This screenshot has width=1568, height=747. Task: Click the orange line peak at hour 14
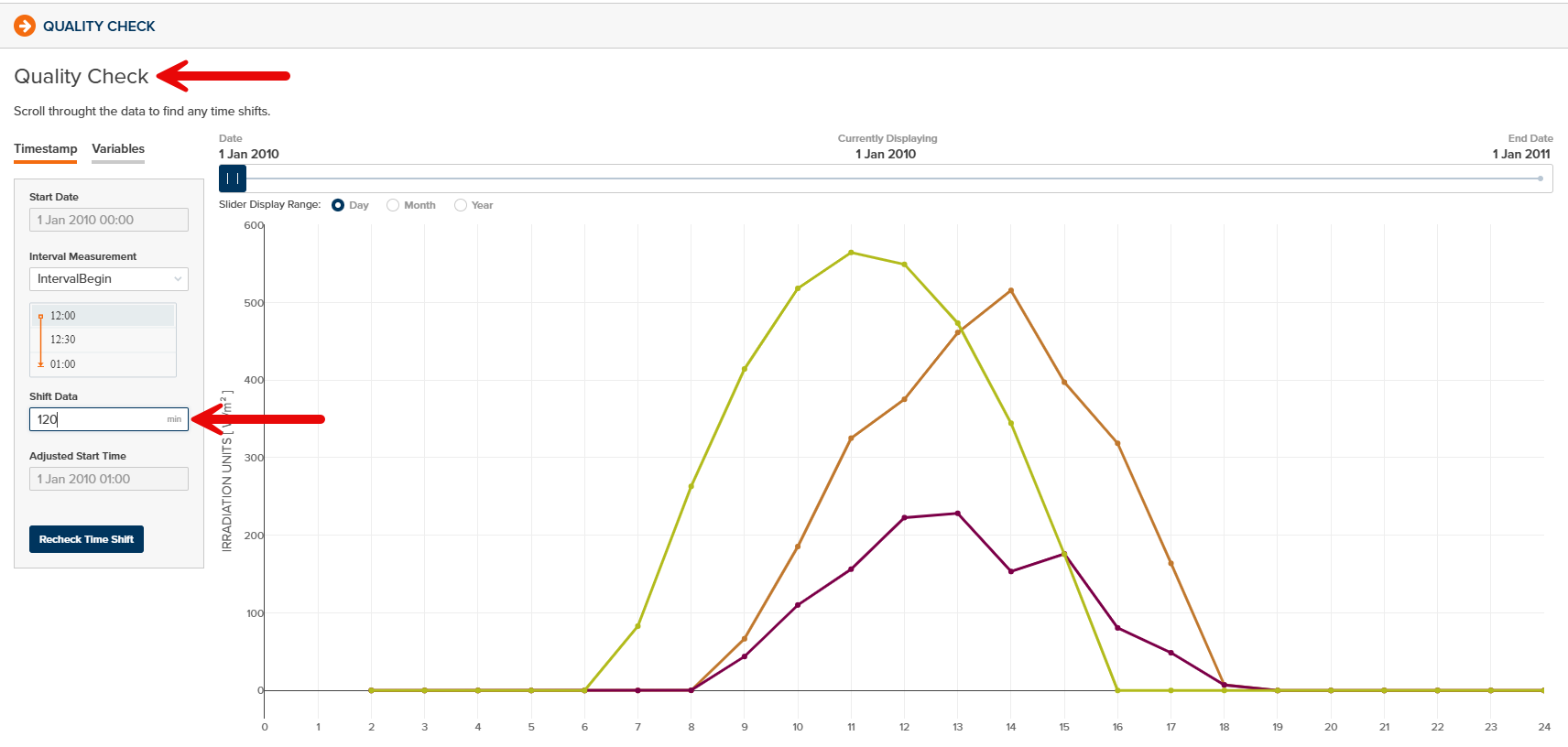1011,291
